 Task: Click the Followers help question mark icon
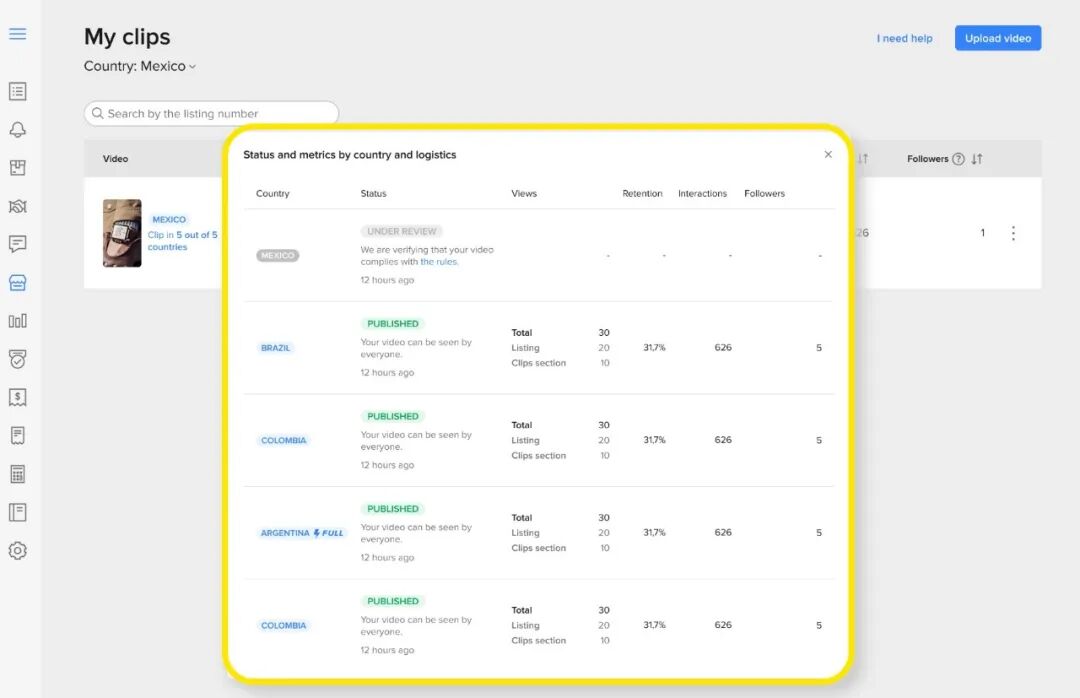point(958,159)
